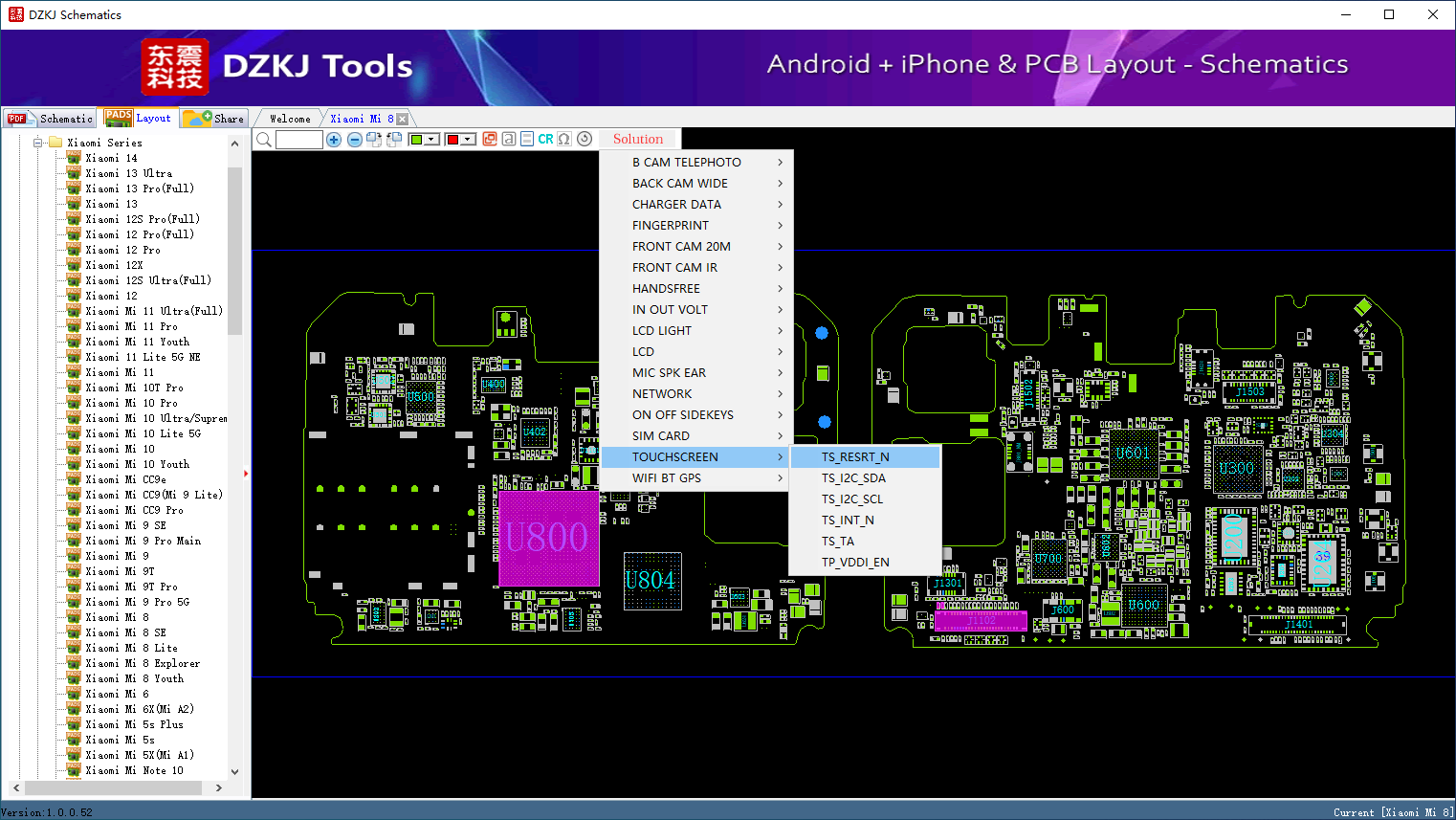Click the circular reset arrow toolbar icon
This screenshot has width=1456, height=820.
coord(585,139)
